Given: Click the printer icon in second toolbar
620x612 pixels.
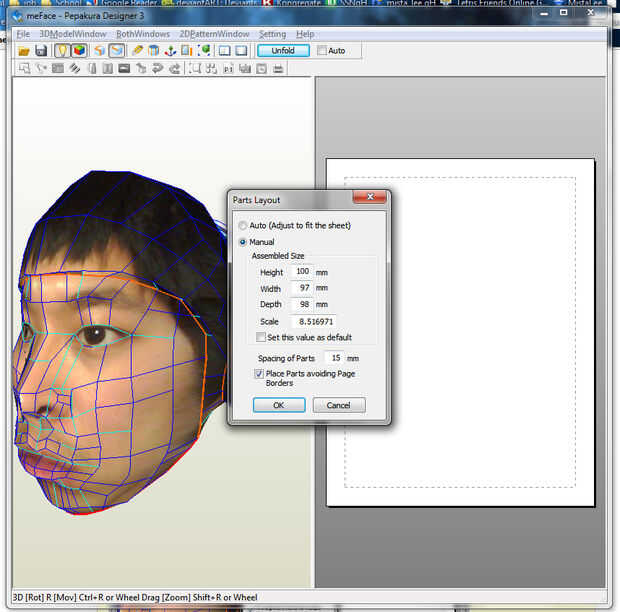Looking at the screenshot, I should (277, 69).
